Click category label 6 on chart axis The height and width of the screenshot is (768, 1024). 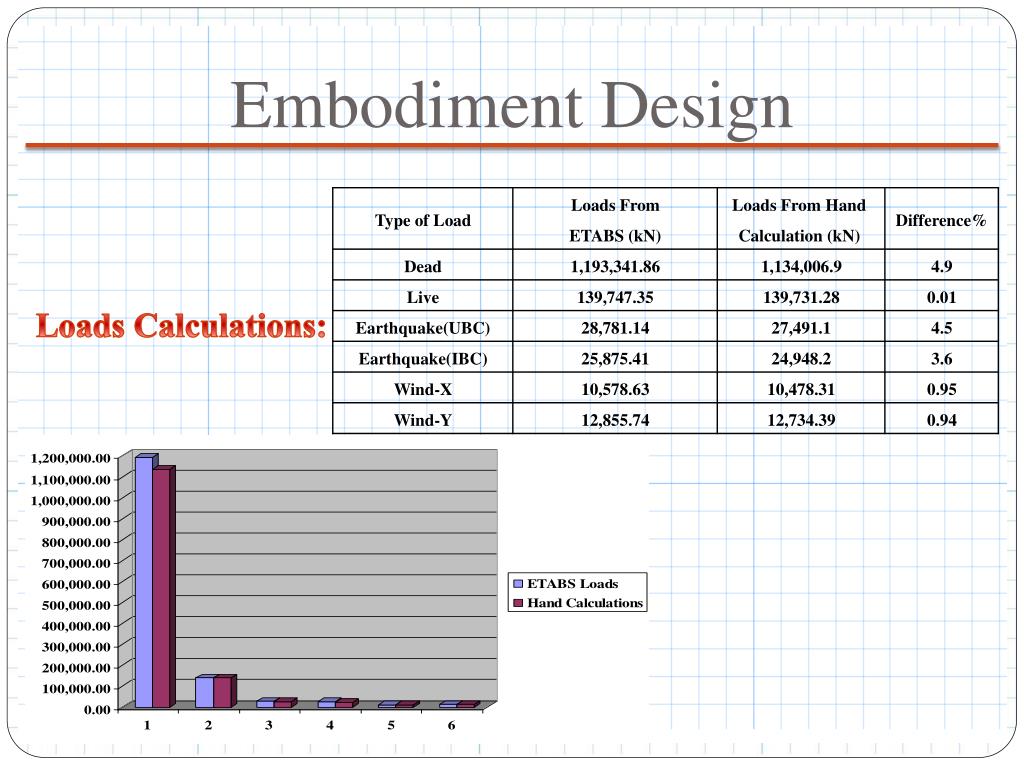point(451,726)
